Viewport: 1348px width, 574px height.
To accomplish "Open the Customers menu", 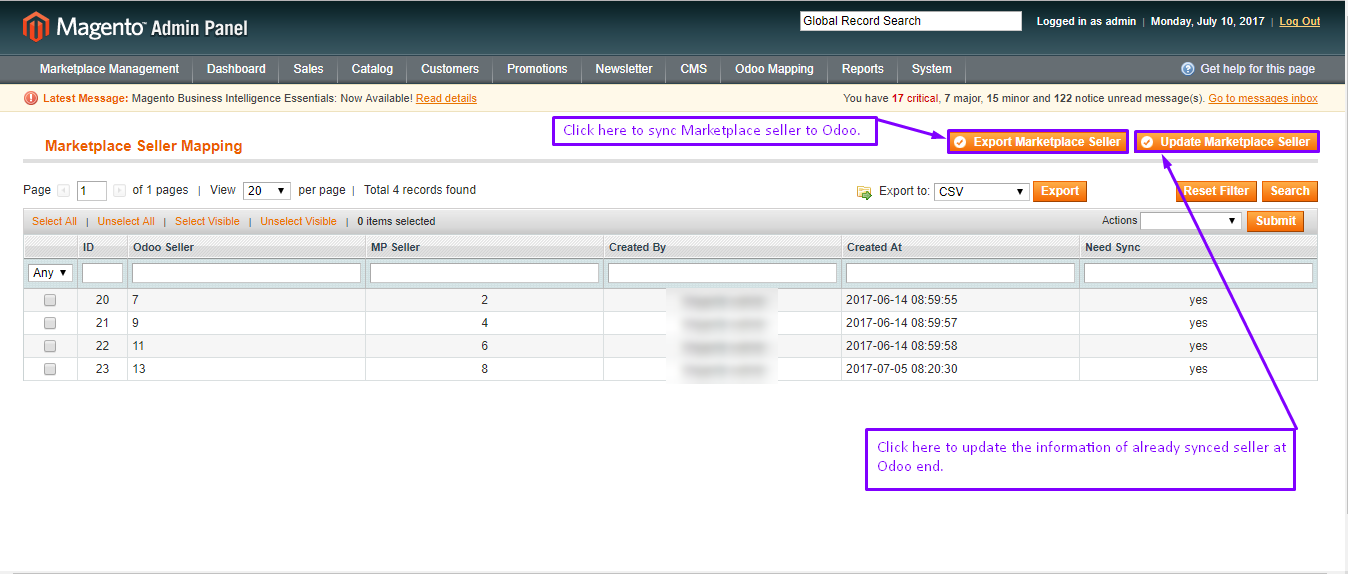I will click(x=450, y=69).
